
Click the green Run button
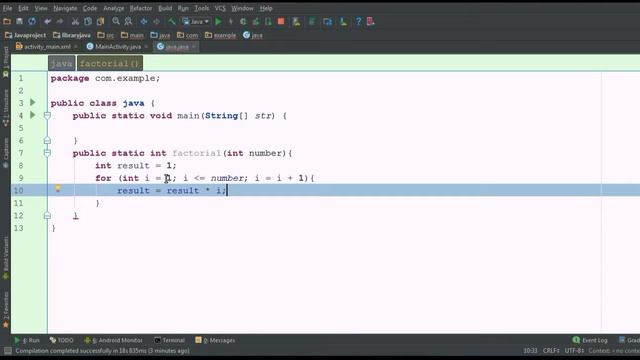(218, 22)
